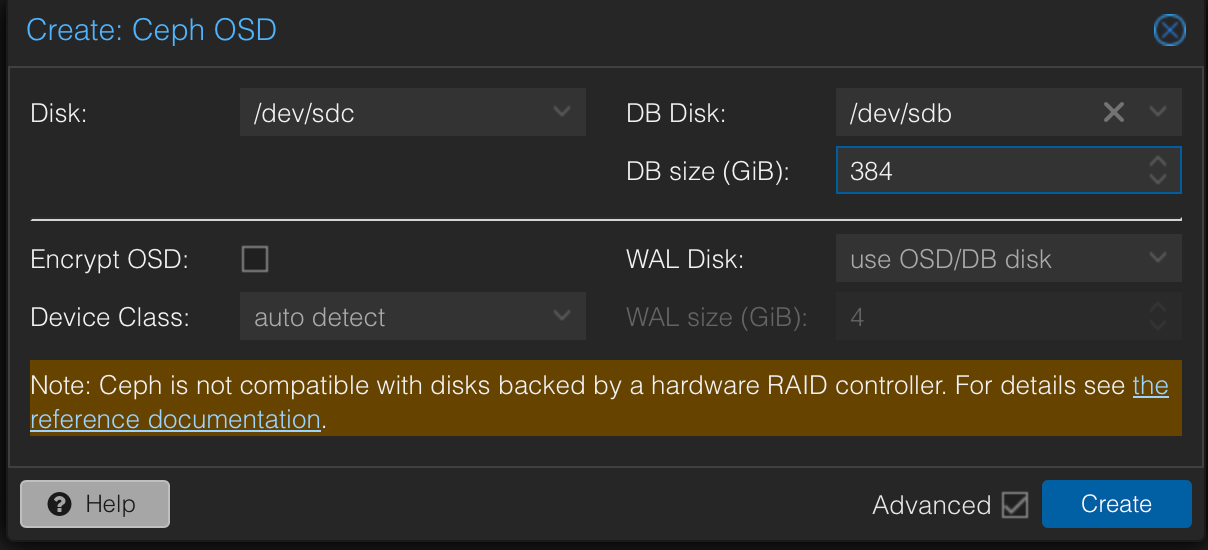Enable the Encrypt OSD checkbox
Image resolution: width=1208 pixels, height=550 pixels.
pyautogui.click(x=255, y=260)
